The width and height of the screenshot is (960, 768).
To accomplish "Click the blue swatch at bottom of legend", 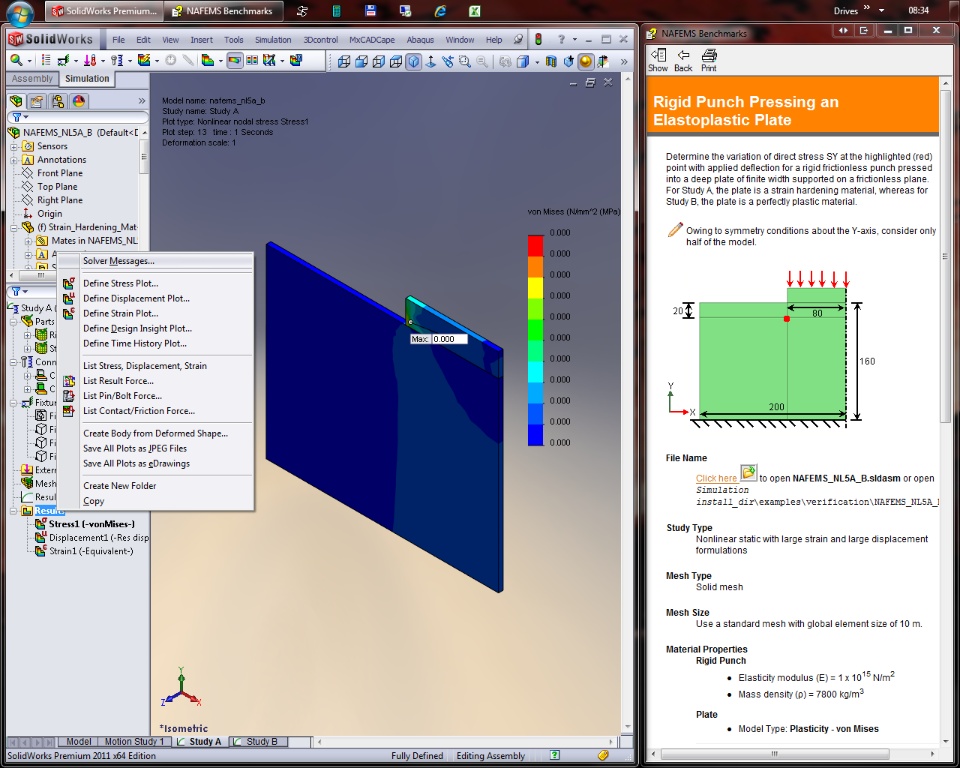I will pyautogui.click(x=536, y=435).
